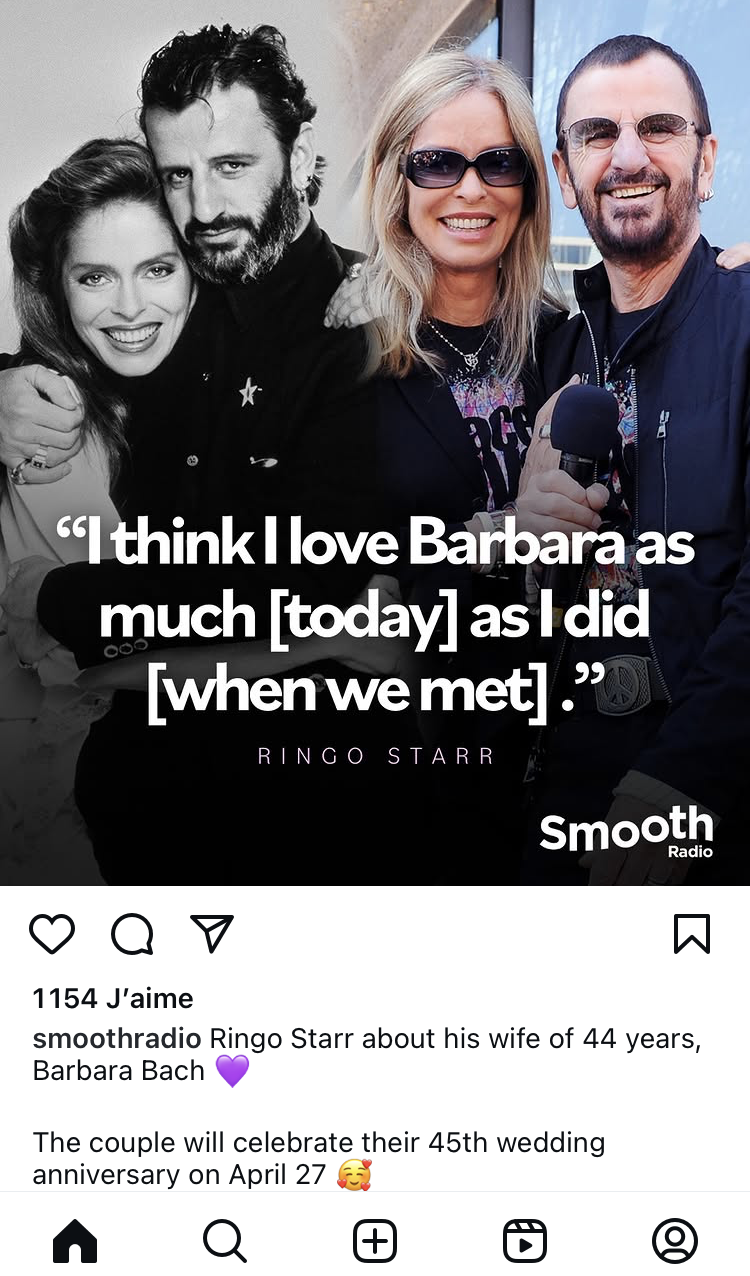Click the purple heart emoji in caption

[x=232, y=1071]
